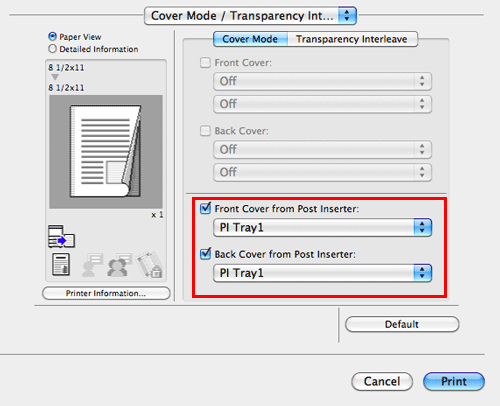Uncheck Back Cover from Post Inserter
This screenshot has height=406, width=500.
pyautogui.click(x=205, y=254)
